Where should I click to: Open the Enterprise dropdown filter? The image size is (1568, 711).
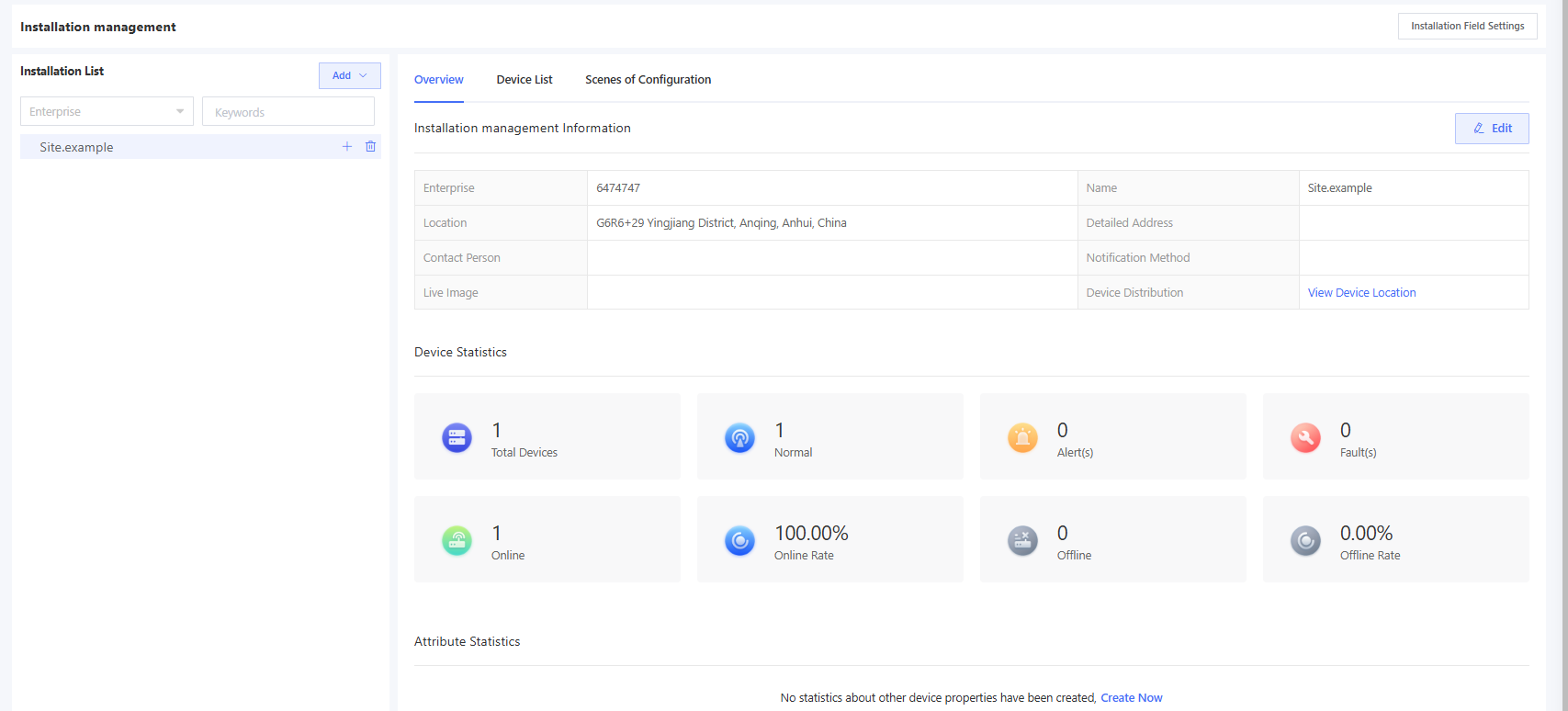click(x=107, y=112)
